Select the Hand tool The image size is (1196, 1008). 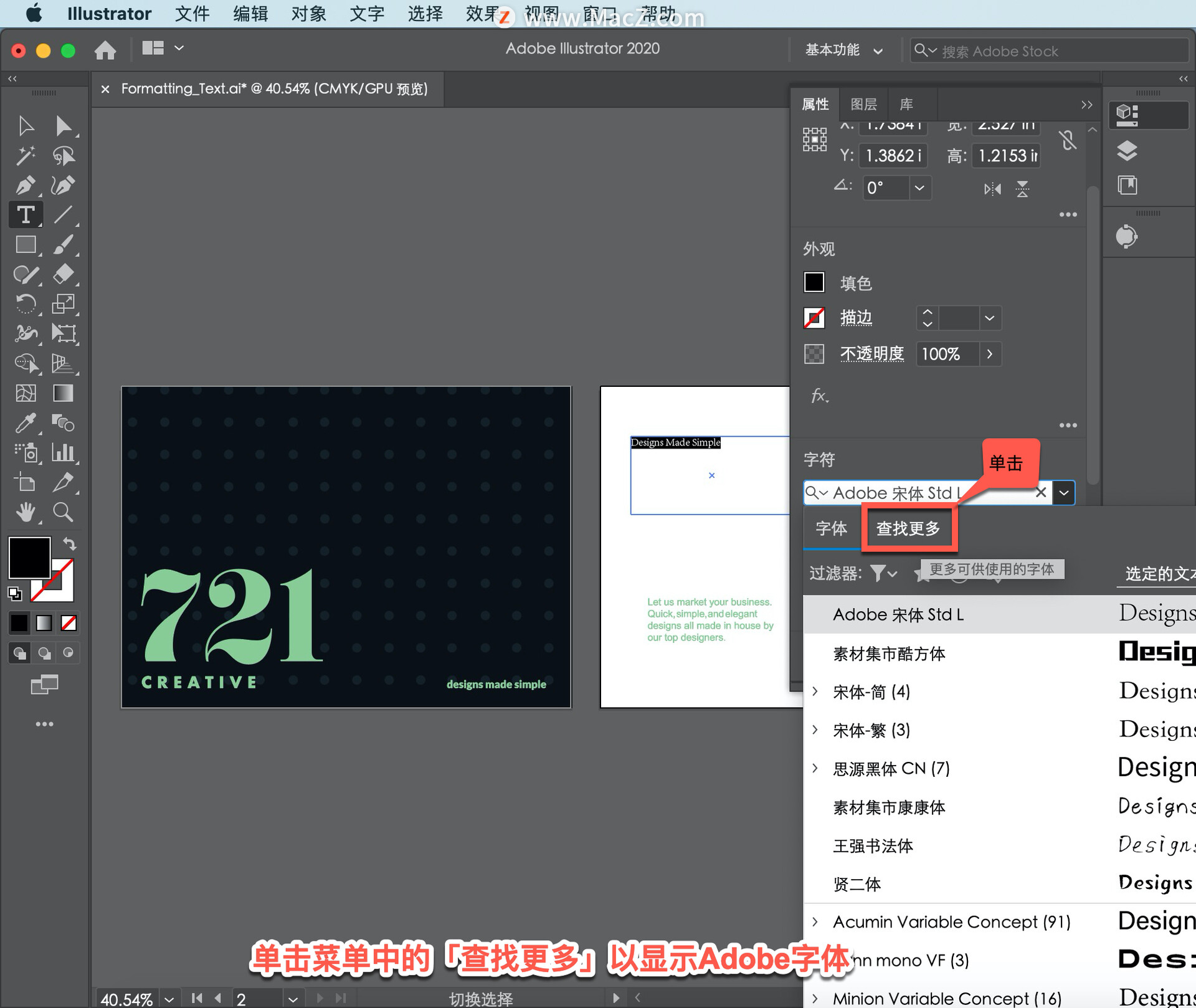coord(26,512)
